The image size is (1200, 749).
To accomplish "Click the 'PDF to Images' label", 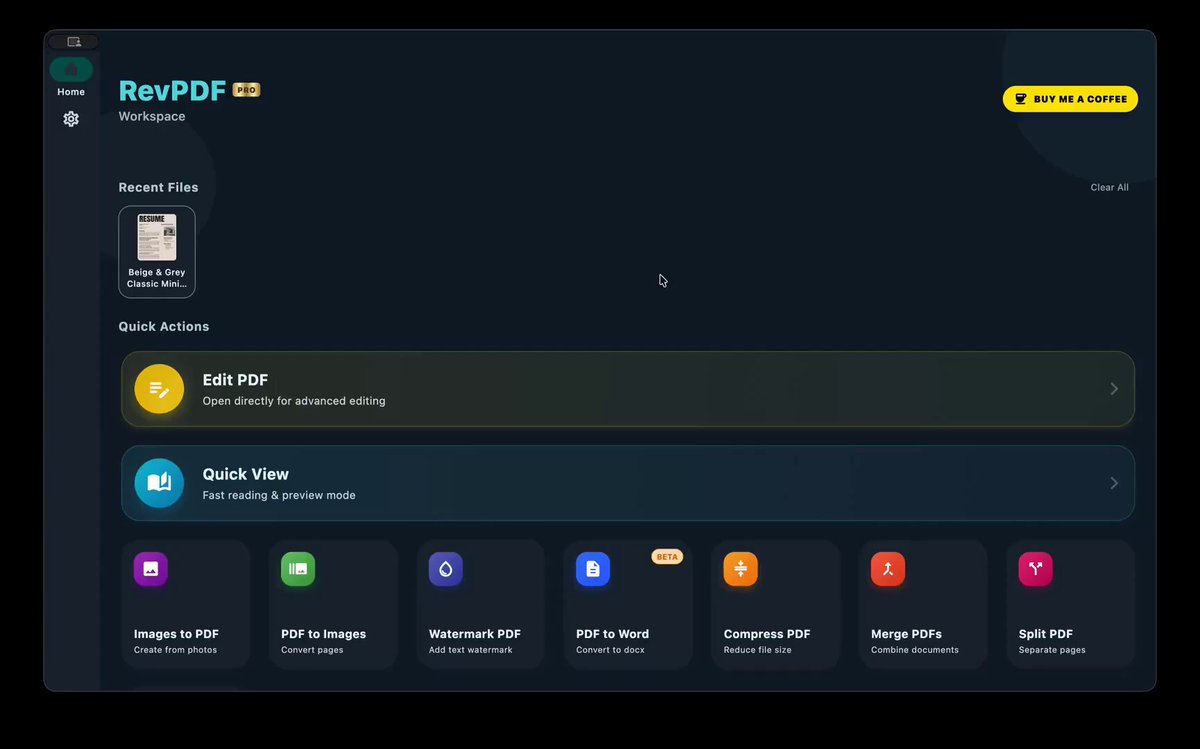I will click(x=324, y=634).
